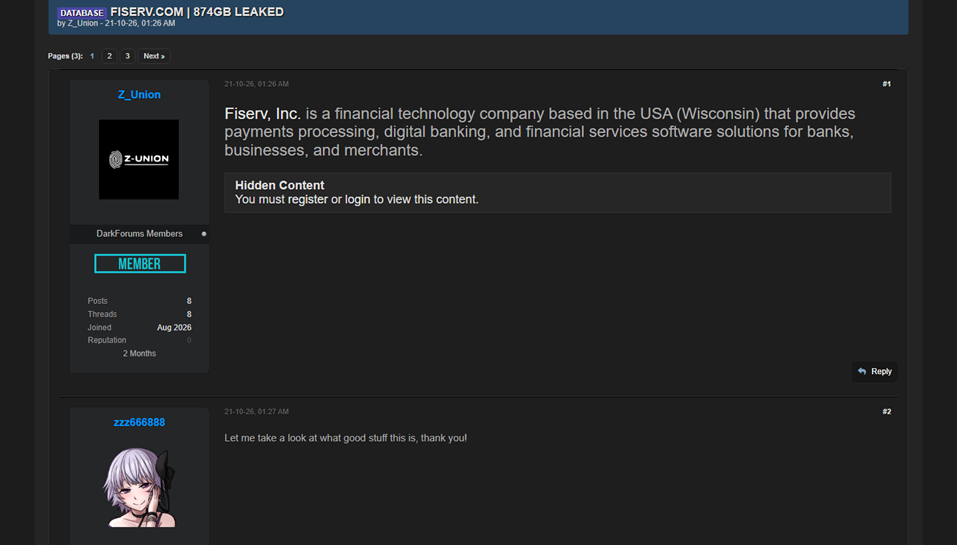Open the post #2 permalink
Screen dimensions: 957x545
click(886, 412)
